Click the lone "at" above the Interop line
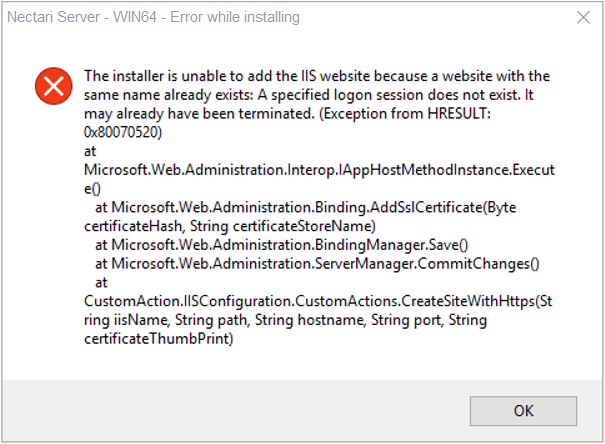Viewport: 605px width, 444px height. tap(90, 150)
